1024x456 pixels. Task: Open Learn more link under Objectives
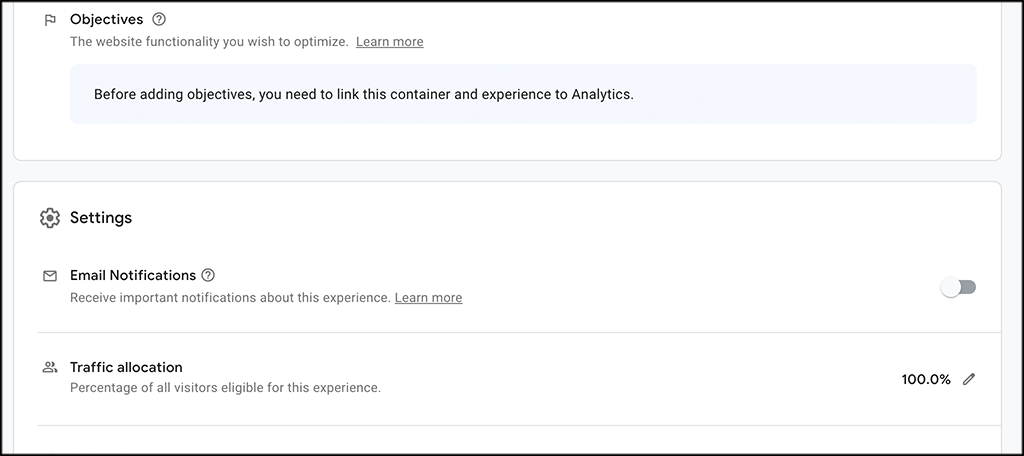coord(390,42)
